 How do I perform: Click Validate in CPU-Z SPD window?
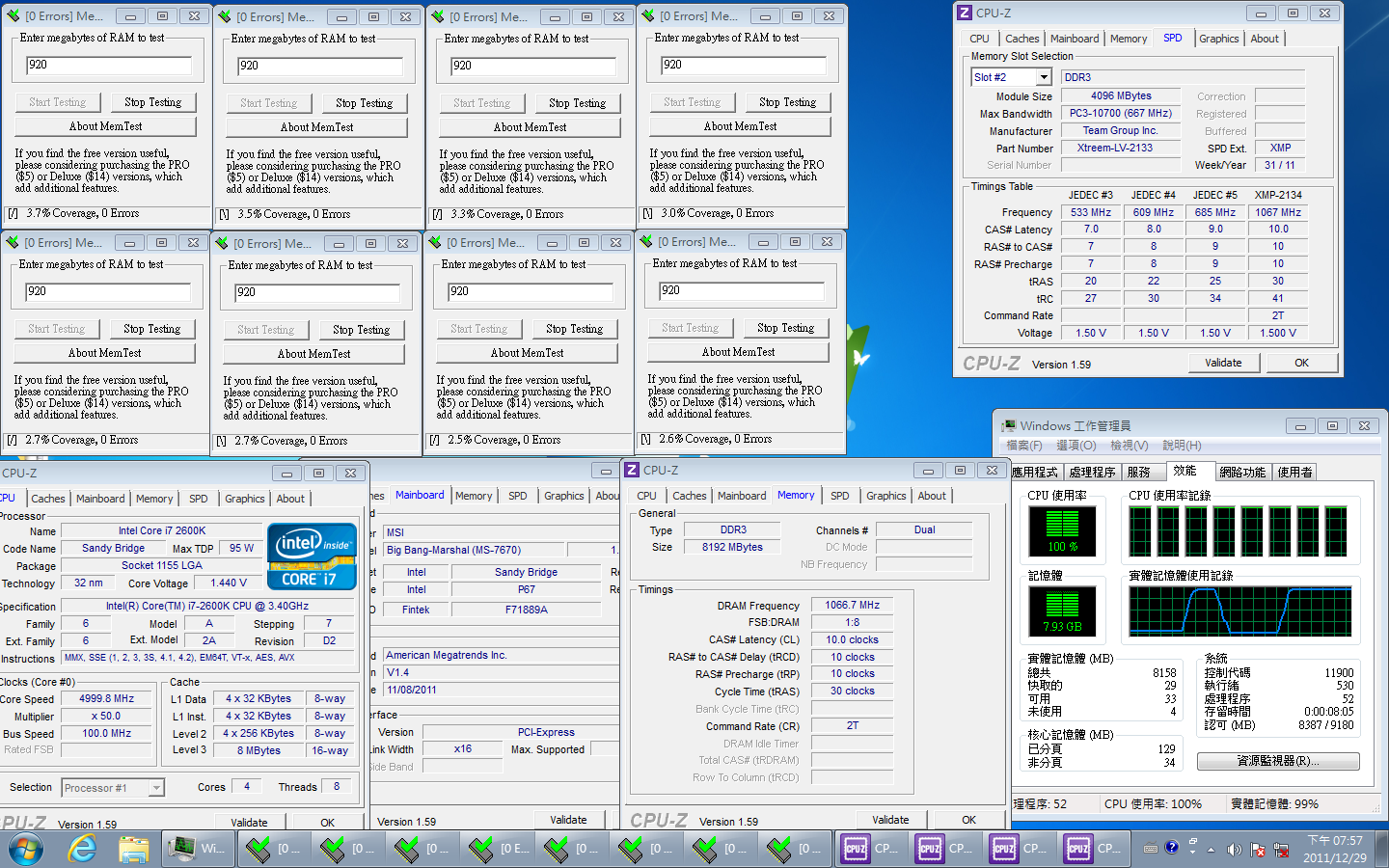[1223, 363]
